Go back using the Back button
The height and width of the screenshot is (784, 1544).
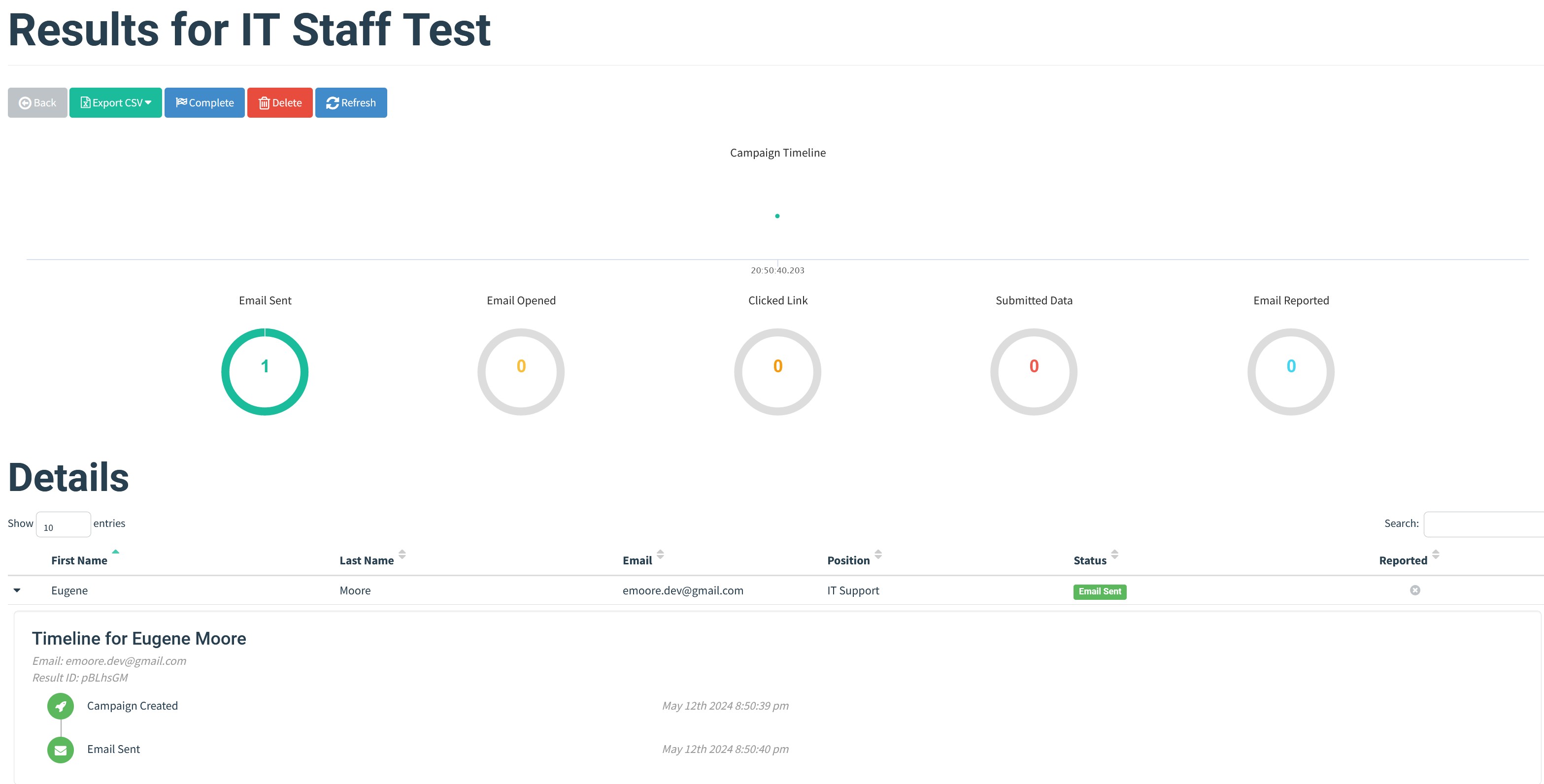37,102
